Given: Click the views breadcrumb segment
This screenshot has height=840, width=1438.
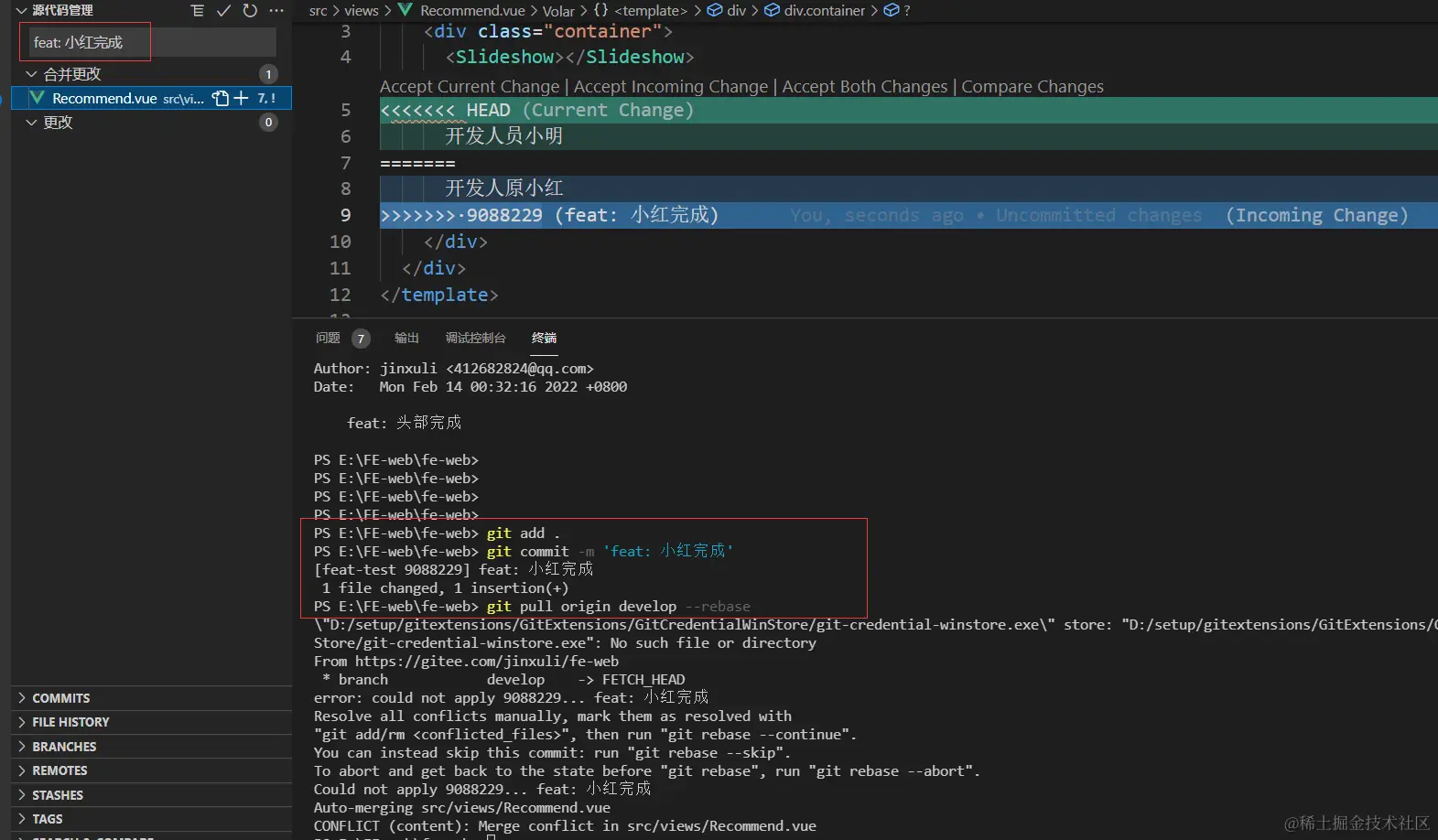Looking at the screenshot, I should coord(362,10).
